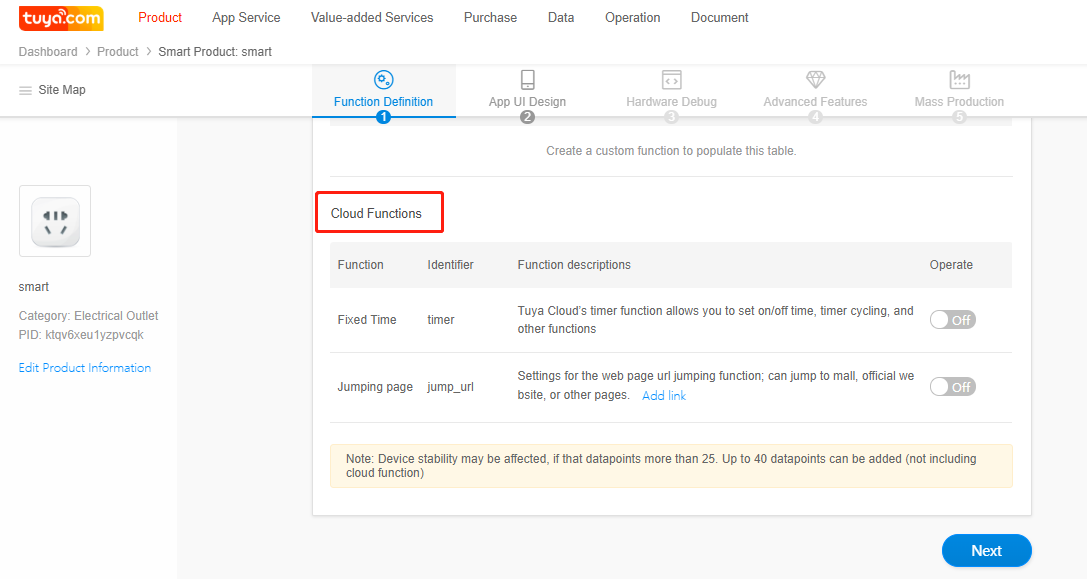
Task: Open the Purchase menu
Action: (x=490, y=18)
